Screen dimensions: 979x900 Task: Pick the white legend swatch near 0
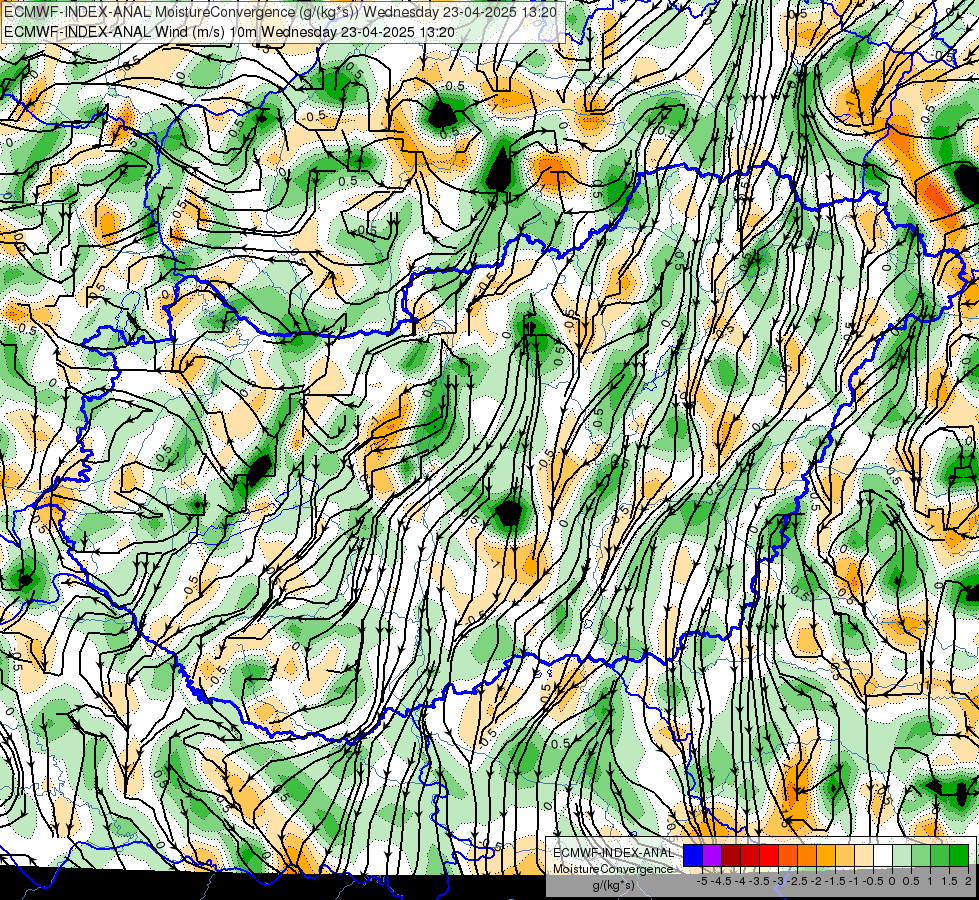tap(883, 855)
